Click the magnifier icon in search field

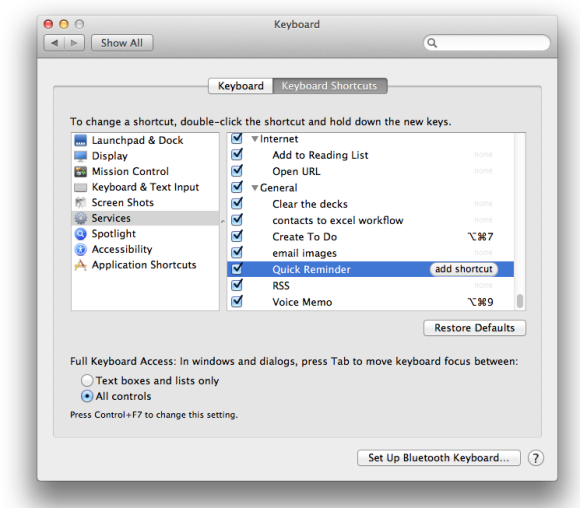click(x=432, y=43)
